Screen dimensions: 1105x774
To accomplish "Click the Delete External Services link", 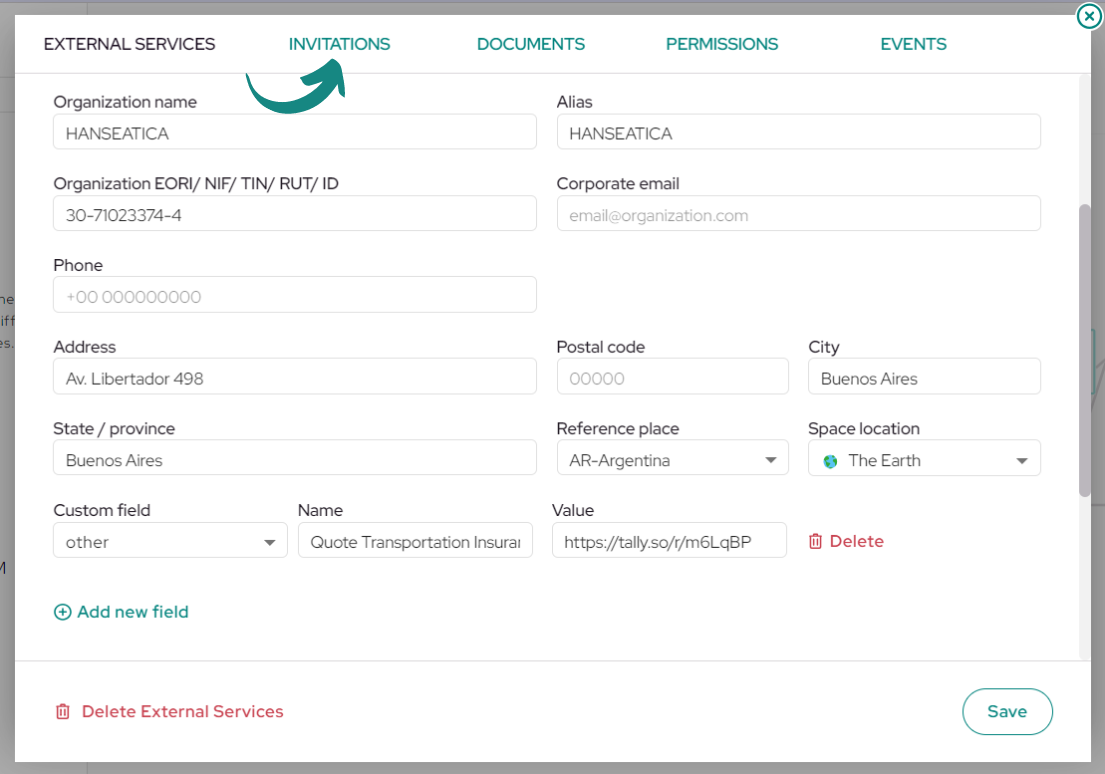I will (182, 711).
